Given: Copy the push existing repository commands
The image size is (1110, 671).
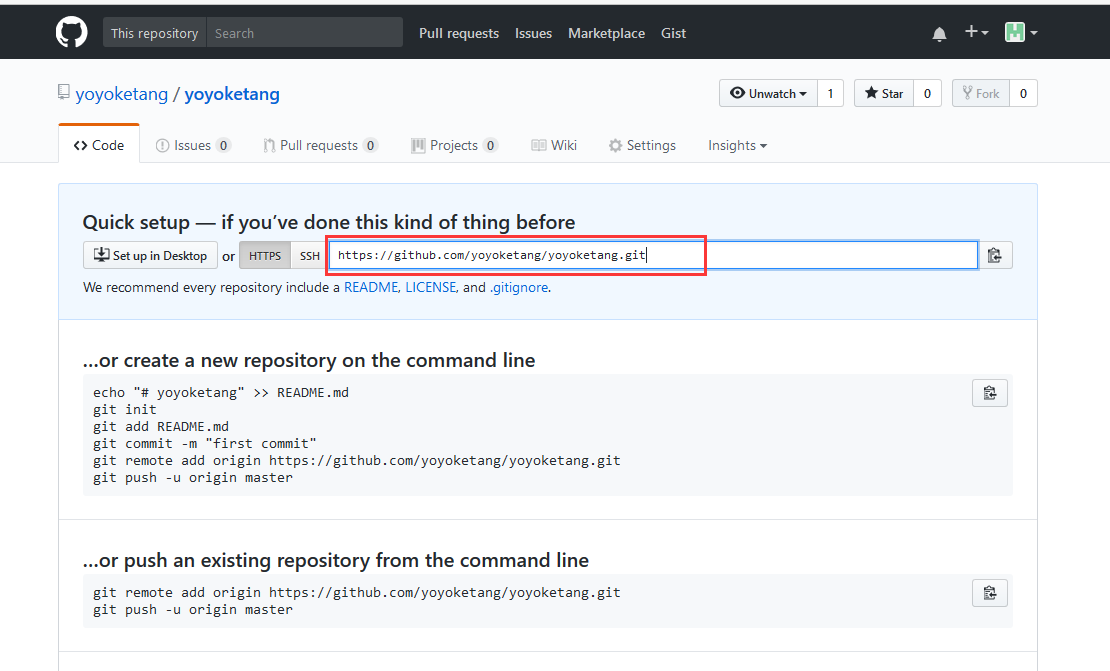Looking at the screenshot, I should point(990,593).
